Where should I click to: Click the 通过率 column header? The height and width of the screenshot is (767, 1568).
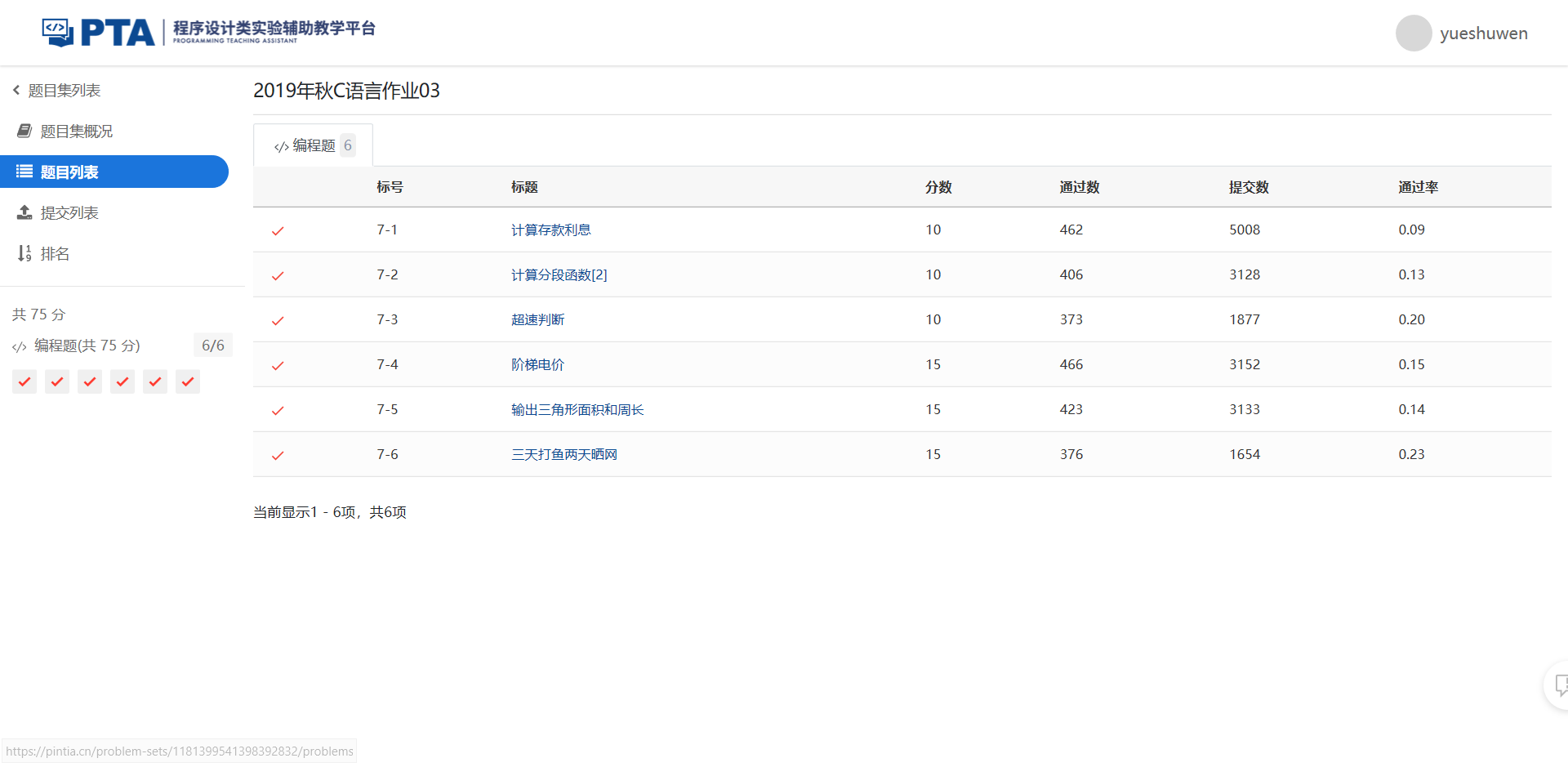[1418, 187]
